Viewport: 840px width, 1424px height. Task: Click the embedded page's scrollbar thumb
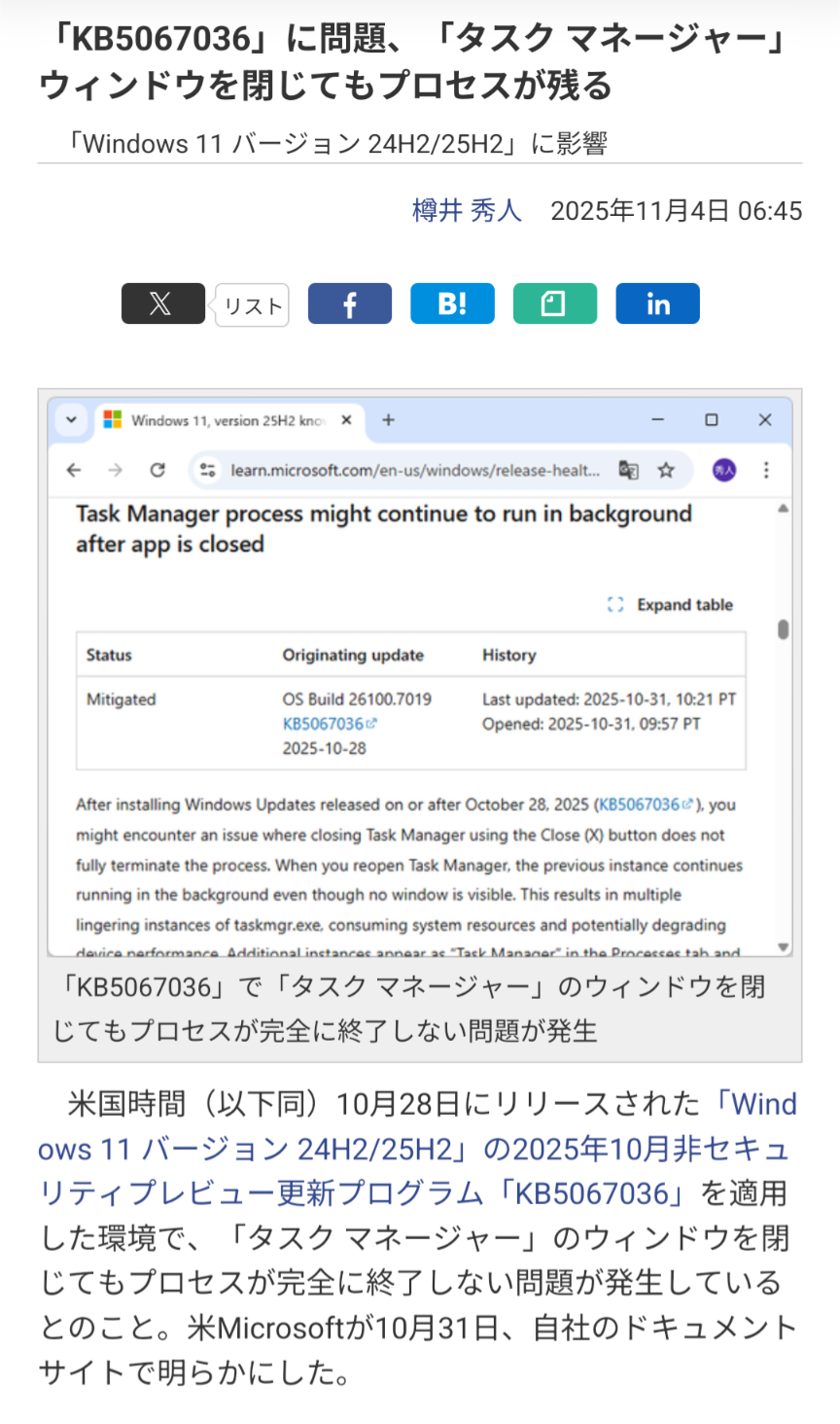[783, 629]
